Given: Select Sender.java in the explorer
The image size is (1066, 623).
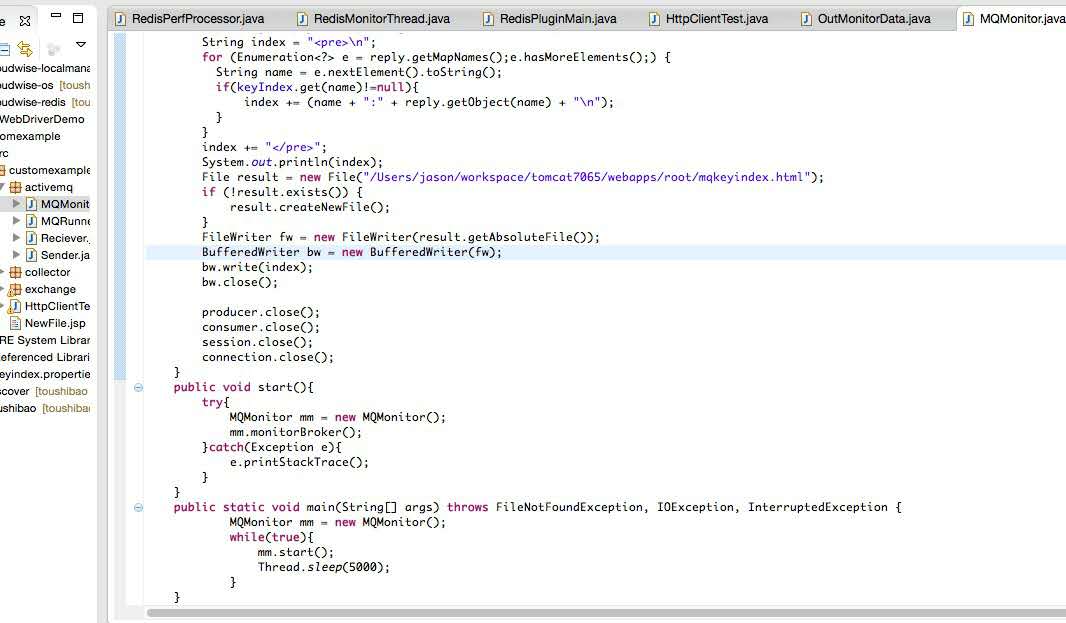Looking at the screenshot, I should (x=65, y=255).
